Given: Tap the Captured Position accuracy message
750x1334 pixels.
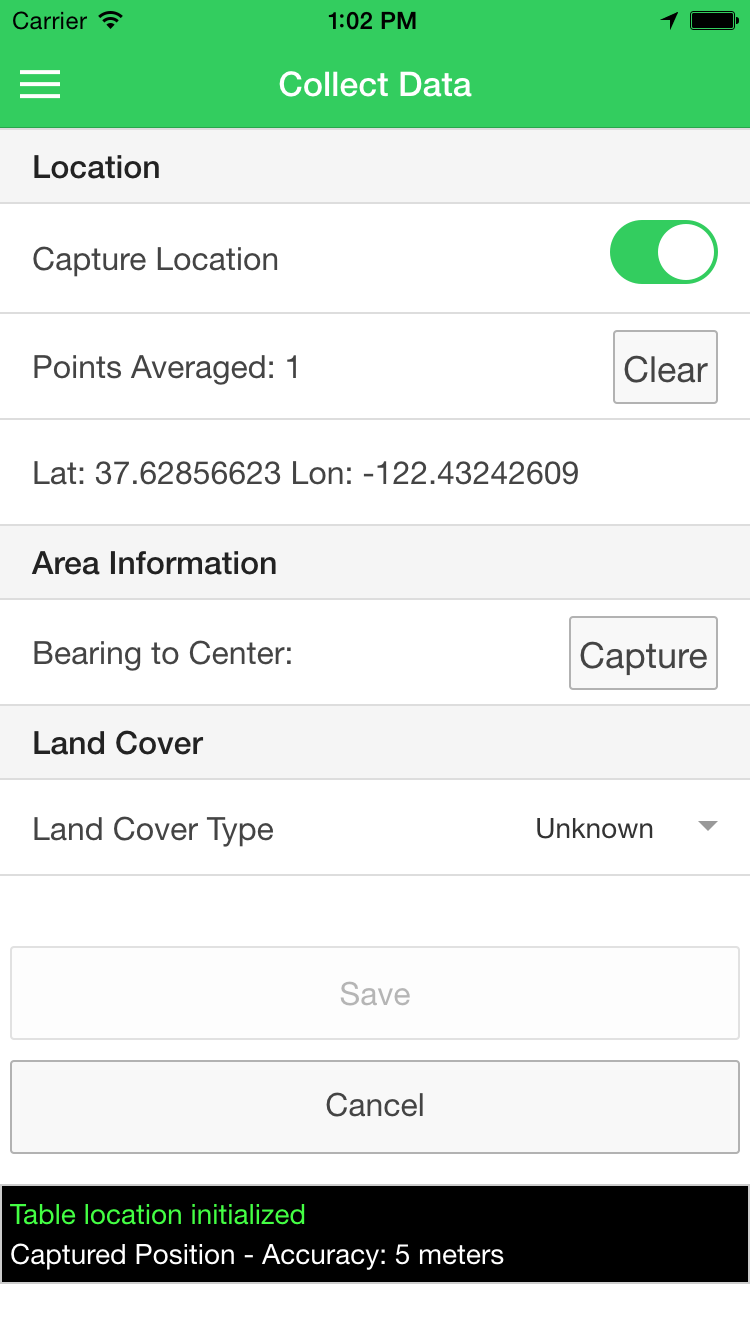Looking at the screenshot, I should tap(257, 1255).
